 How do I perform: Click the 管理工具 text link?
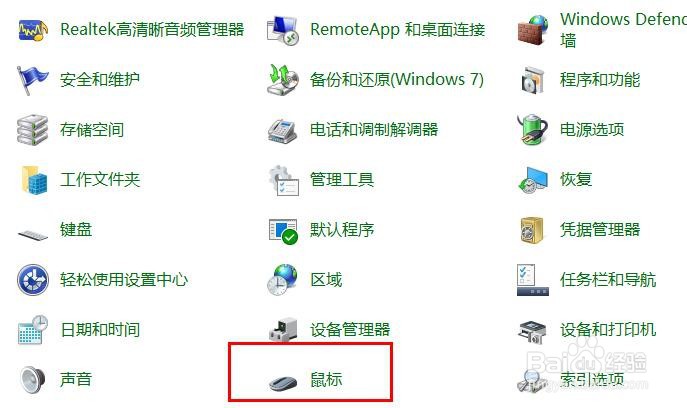342,179
